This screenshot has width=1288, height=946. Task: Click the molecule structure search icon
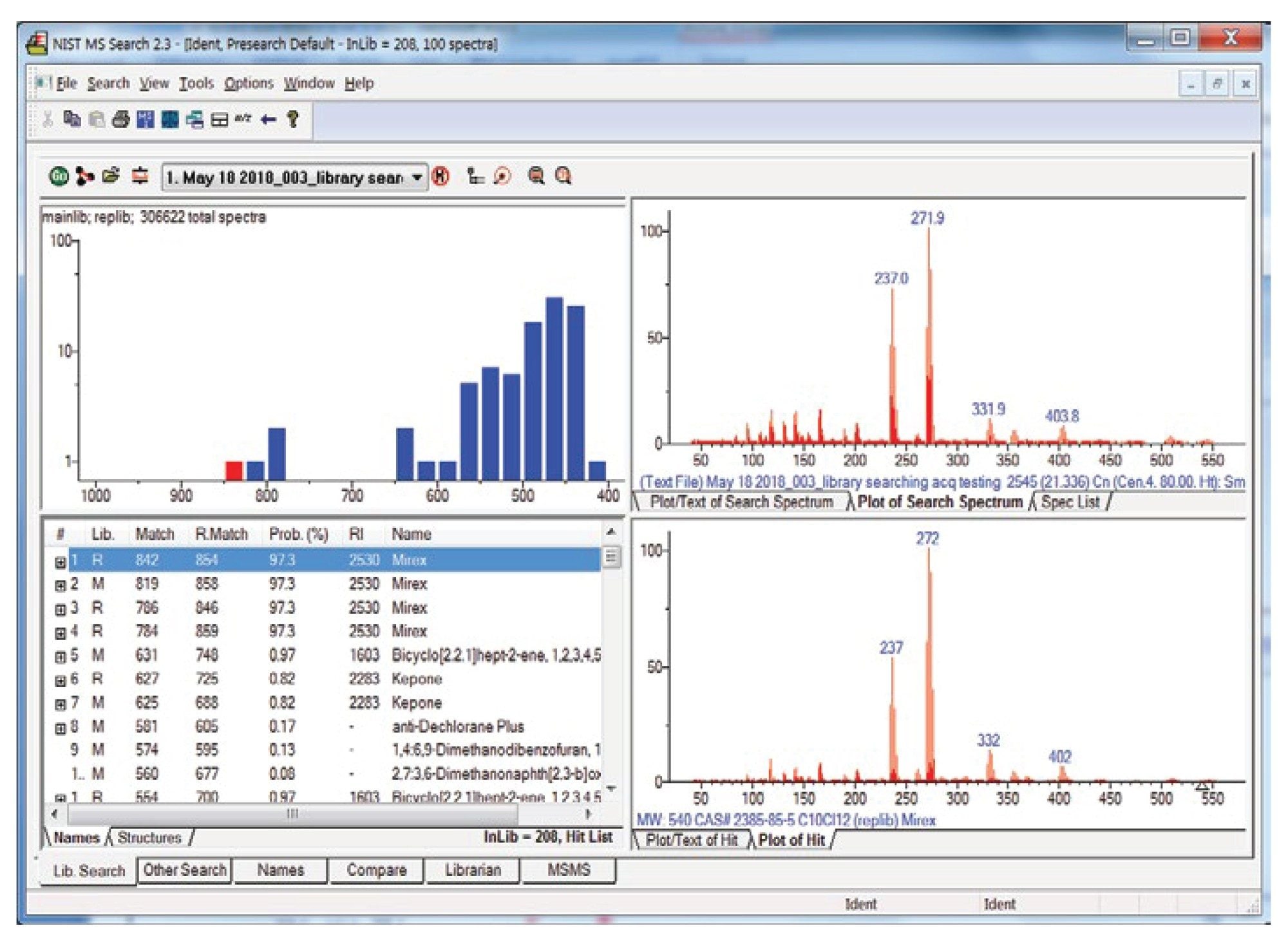[84, 176]
